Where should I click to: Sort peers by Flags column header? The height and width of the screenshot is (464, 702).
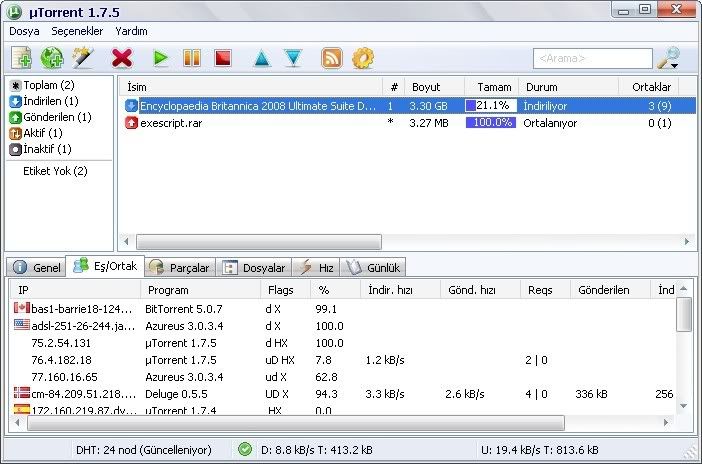point(285,290)
